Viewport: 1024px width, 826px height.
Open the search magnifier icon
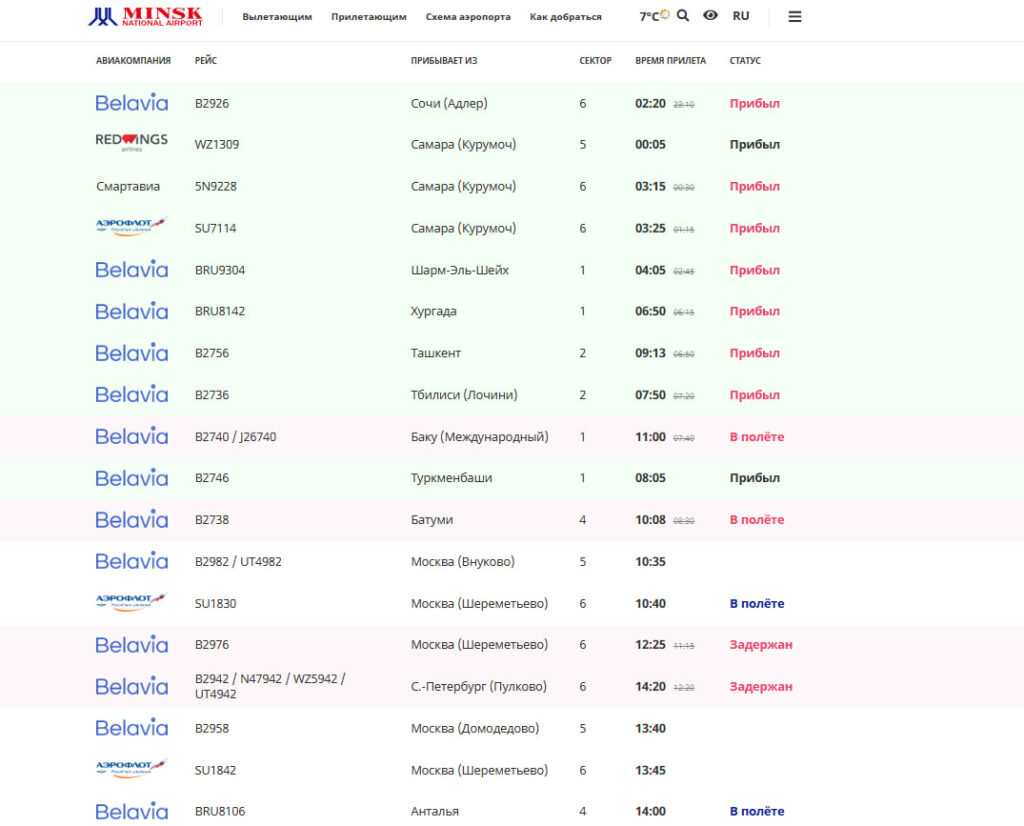[683, 16]
